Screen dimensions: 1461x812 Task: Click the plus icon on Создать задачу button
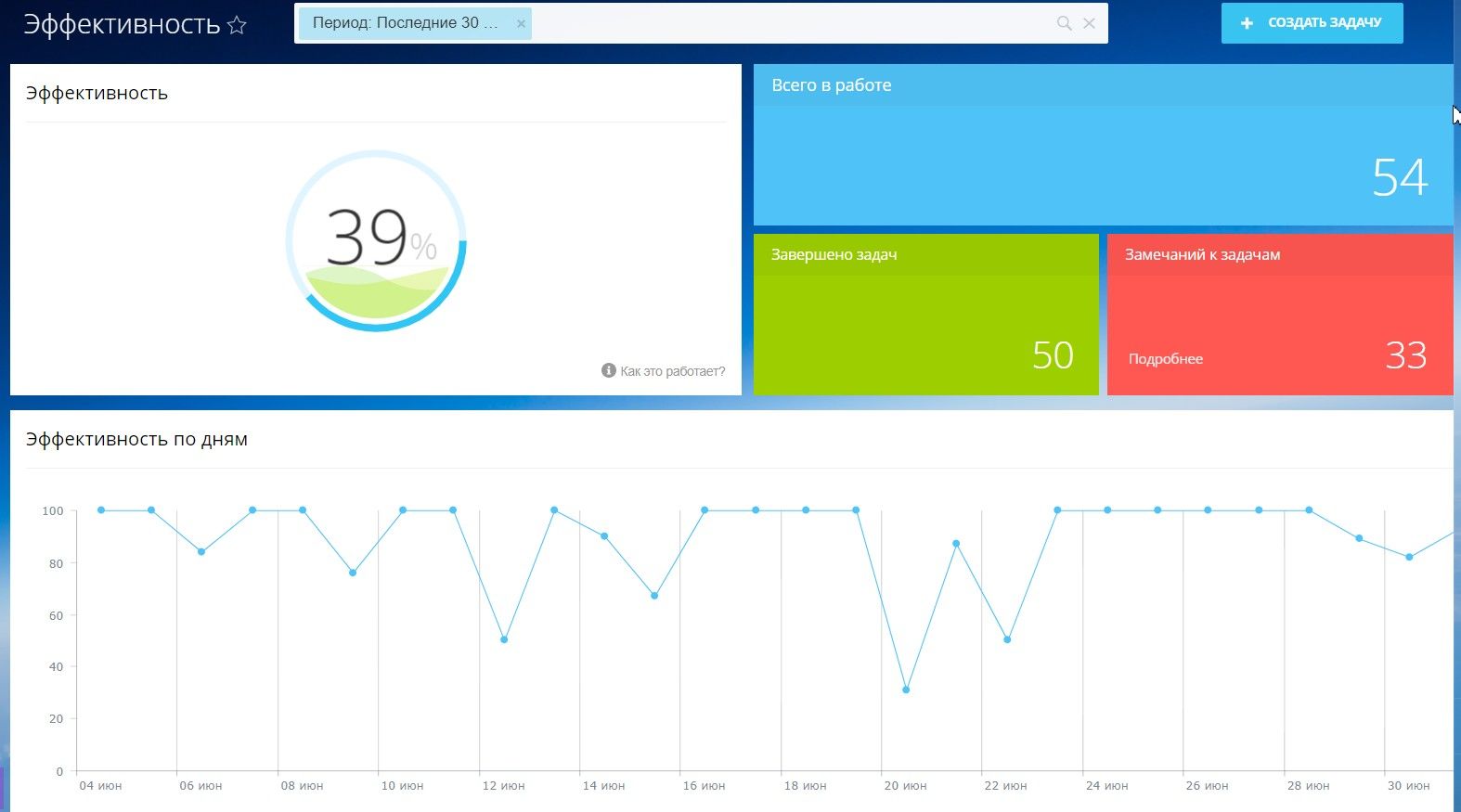pyautogui.click(x=1247, y=23)
